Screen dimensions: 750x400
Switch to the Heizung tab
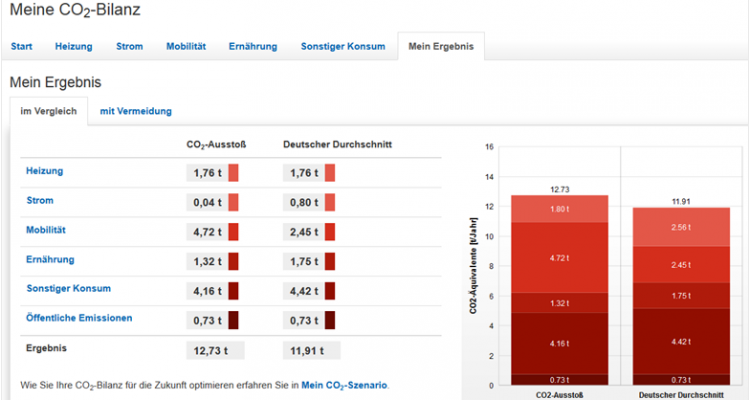(x=76, y=46)
